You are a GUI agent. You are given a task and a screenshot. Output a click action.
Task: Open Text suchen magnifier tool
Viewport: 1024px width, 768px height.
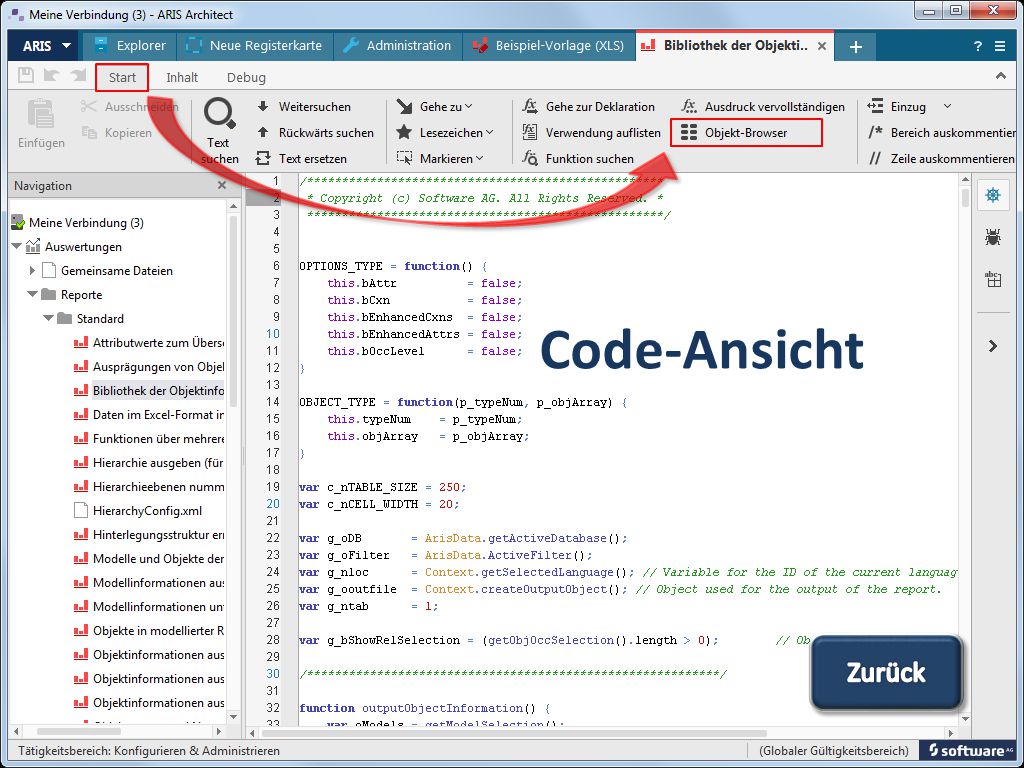[x=219, y=131]
